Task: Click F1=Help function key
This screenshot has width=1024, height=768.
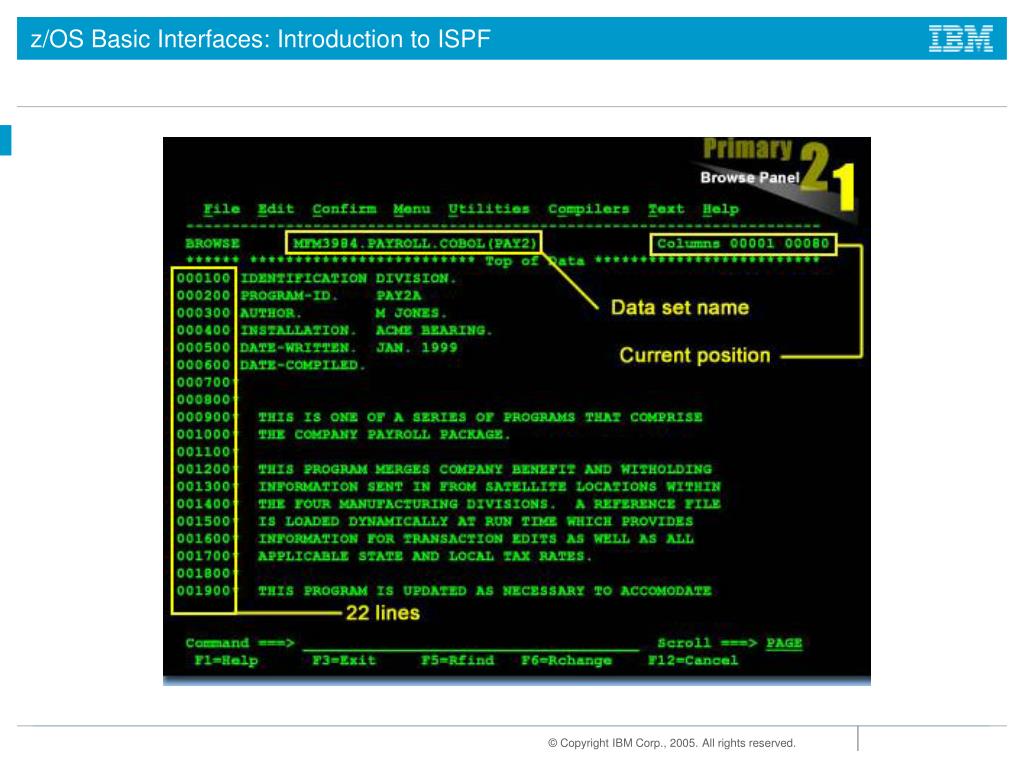Action: point(226,660)
